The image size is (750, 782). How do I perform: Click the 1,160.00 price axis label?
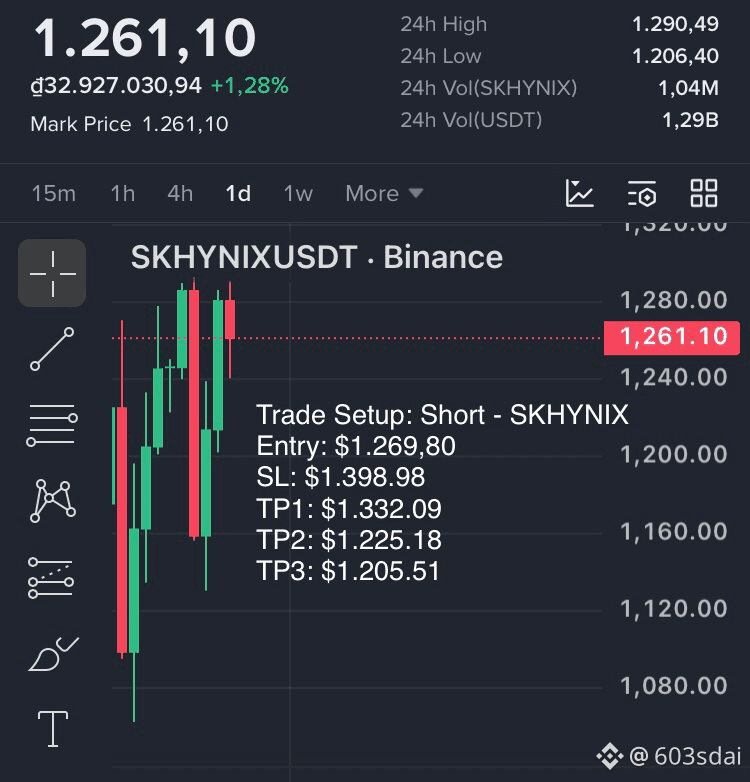point(674,532)
